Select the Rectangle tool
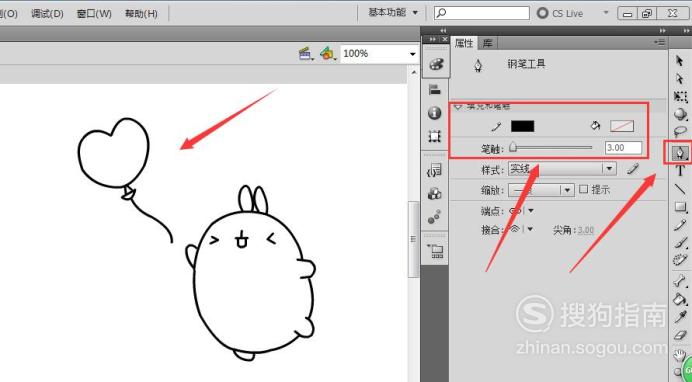Screen dimensions: 692x382 point(680,207)
